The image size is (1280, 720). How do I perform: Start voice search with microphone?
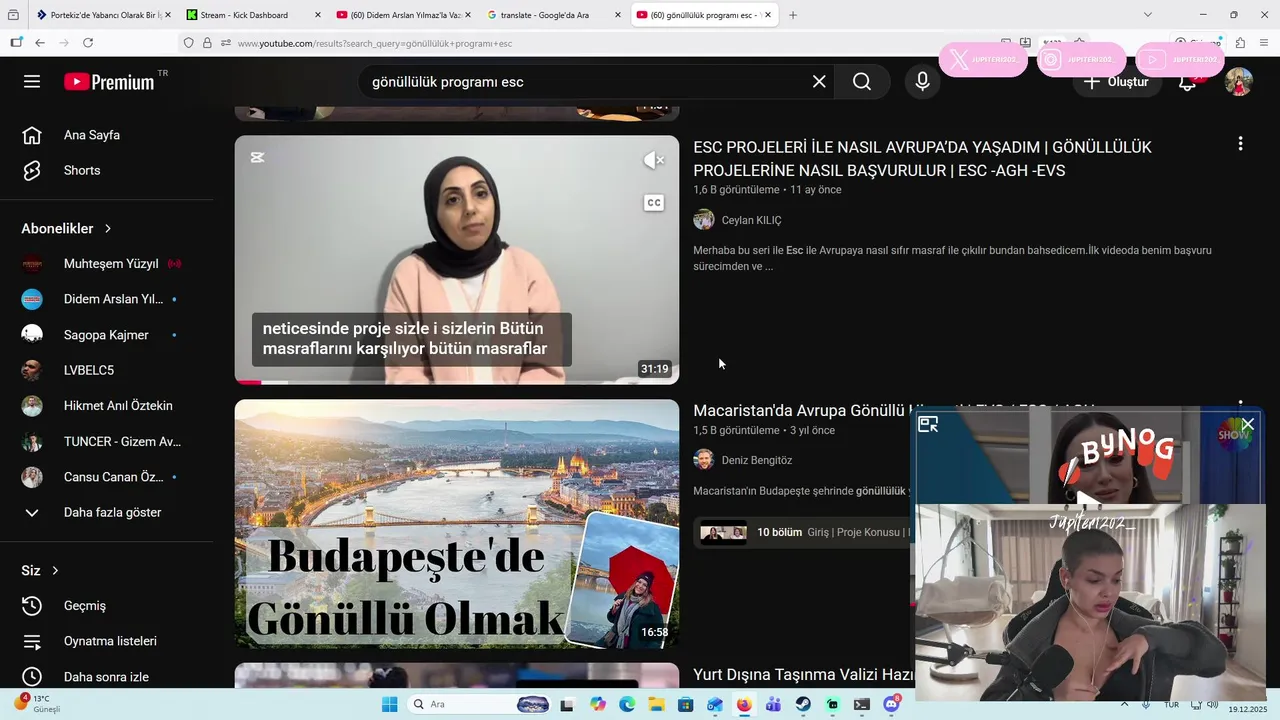923,82
